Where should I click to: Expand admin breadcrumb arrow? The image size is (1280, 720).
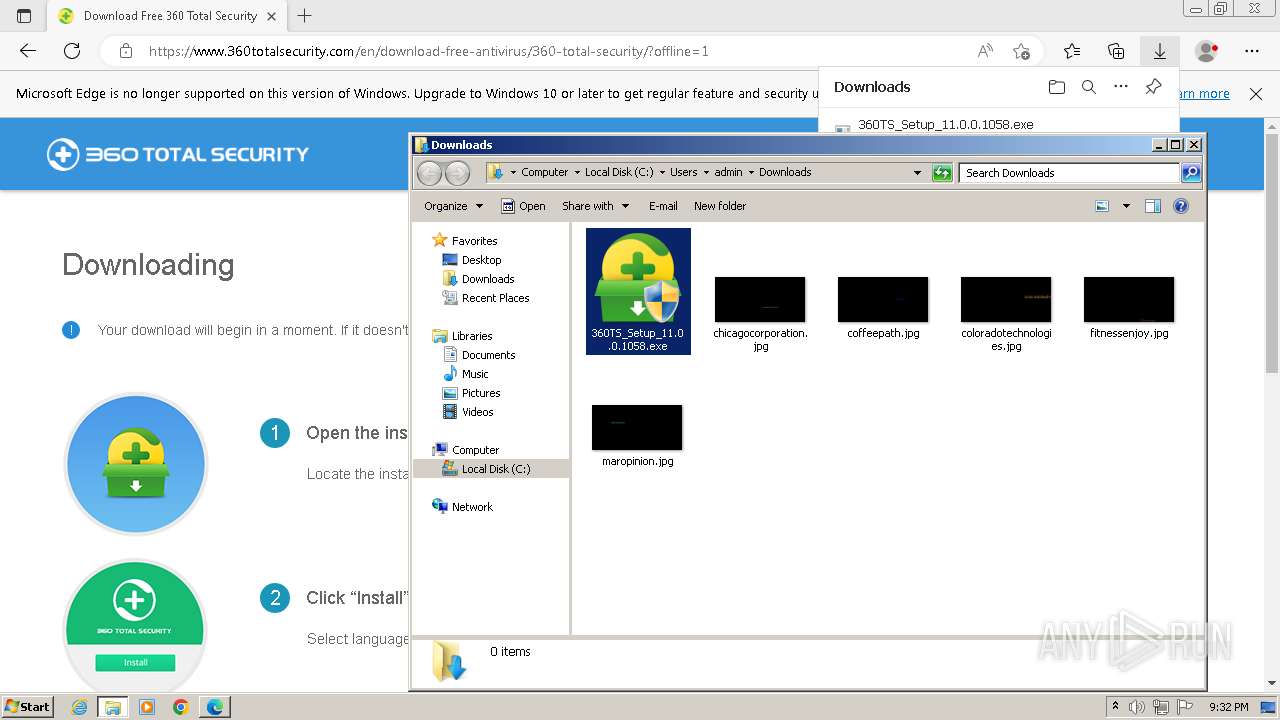click(x=751, y=173)
